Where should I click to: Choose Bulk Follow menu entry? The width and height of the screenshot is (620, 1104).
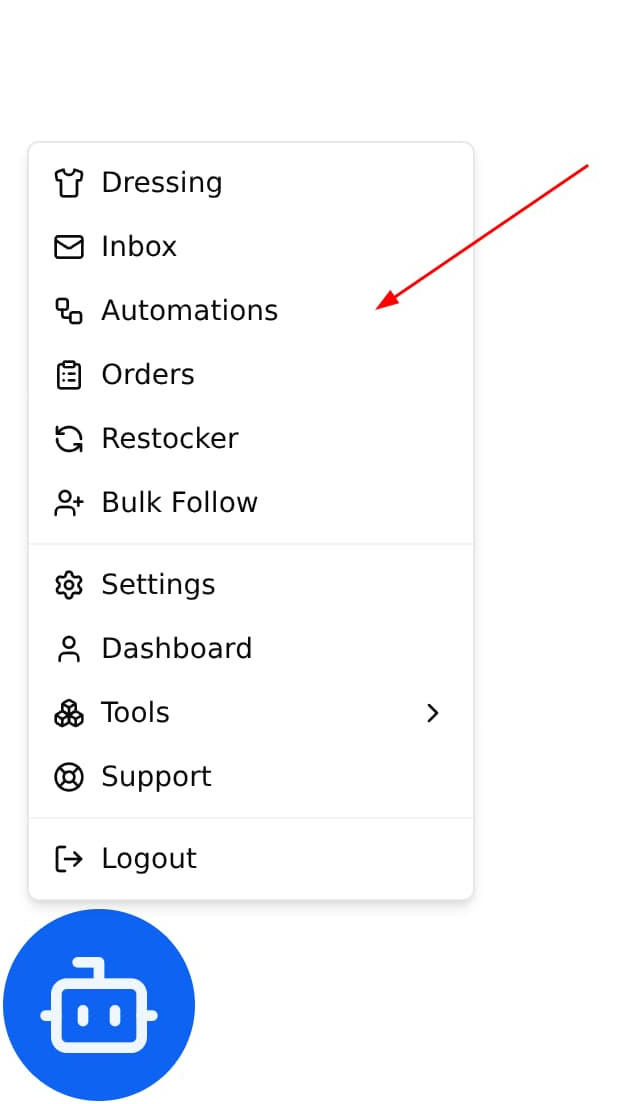pyautogui.click(x=179, y=503)
